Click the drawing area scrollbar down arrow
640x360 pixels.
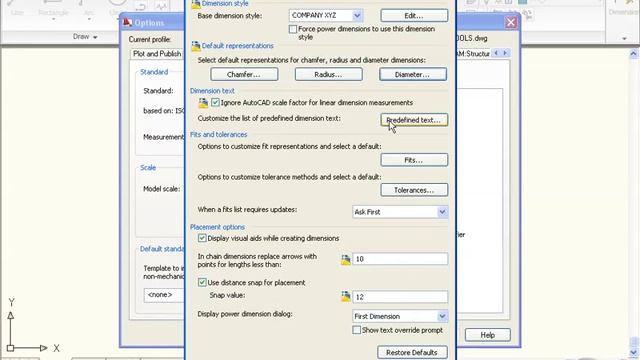click(633, 353)
